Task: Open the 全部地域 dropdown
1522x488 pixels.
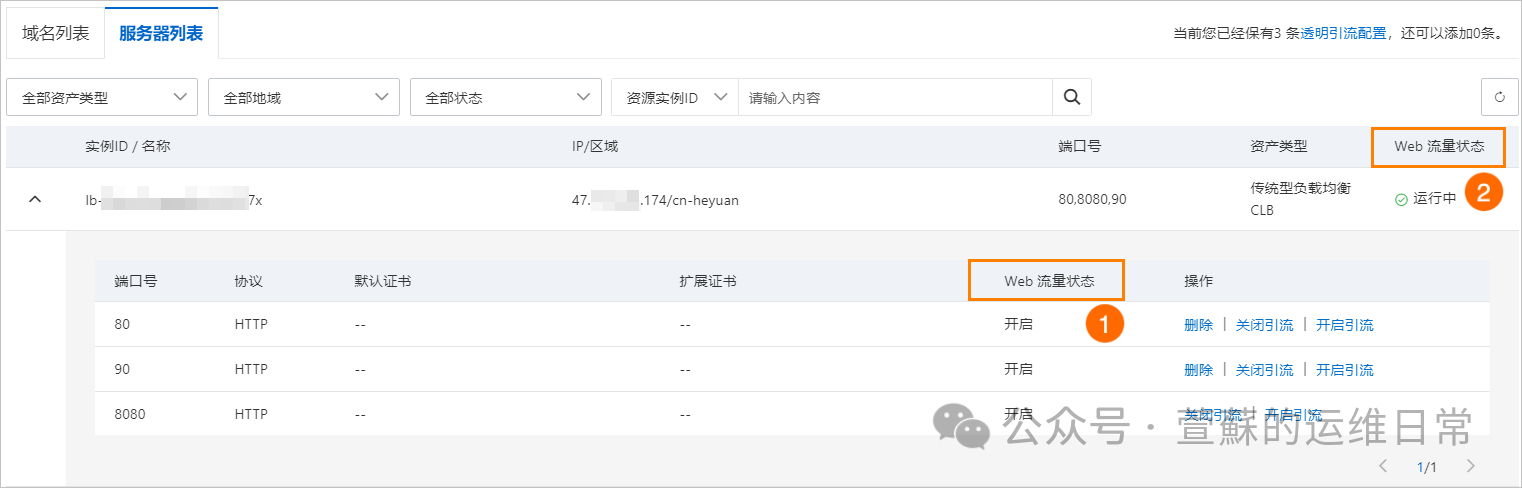Action: tap(304, 97)
